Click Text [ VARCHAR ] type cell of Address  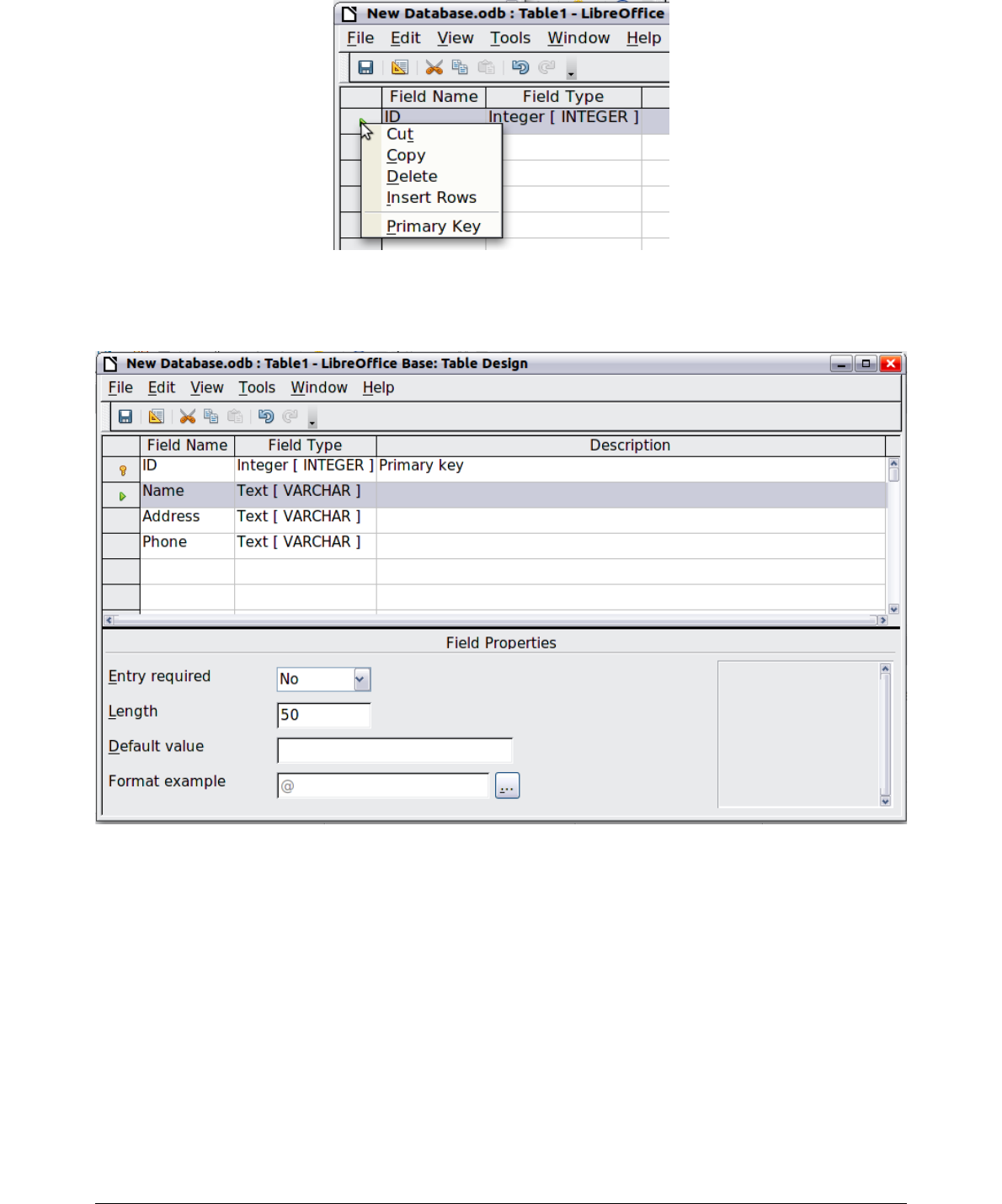[x=306, y=520]
